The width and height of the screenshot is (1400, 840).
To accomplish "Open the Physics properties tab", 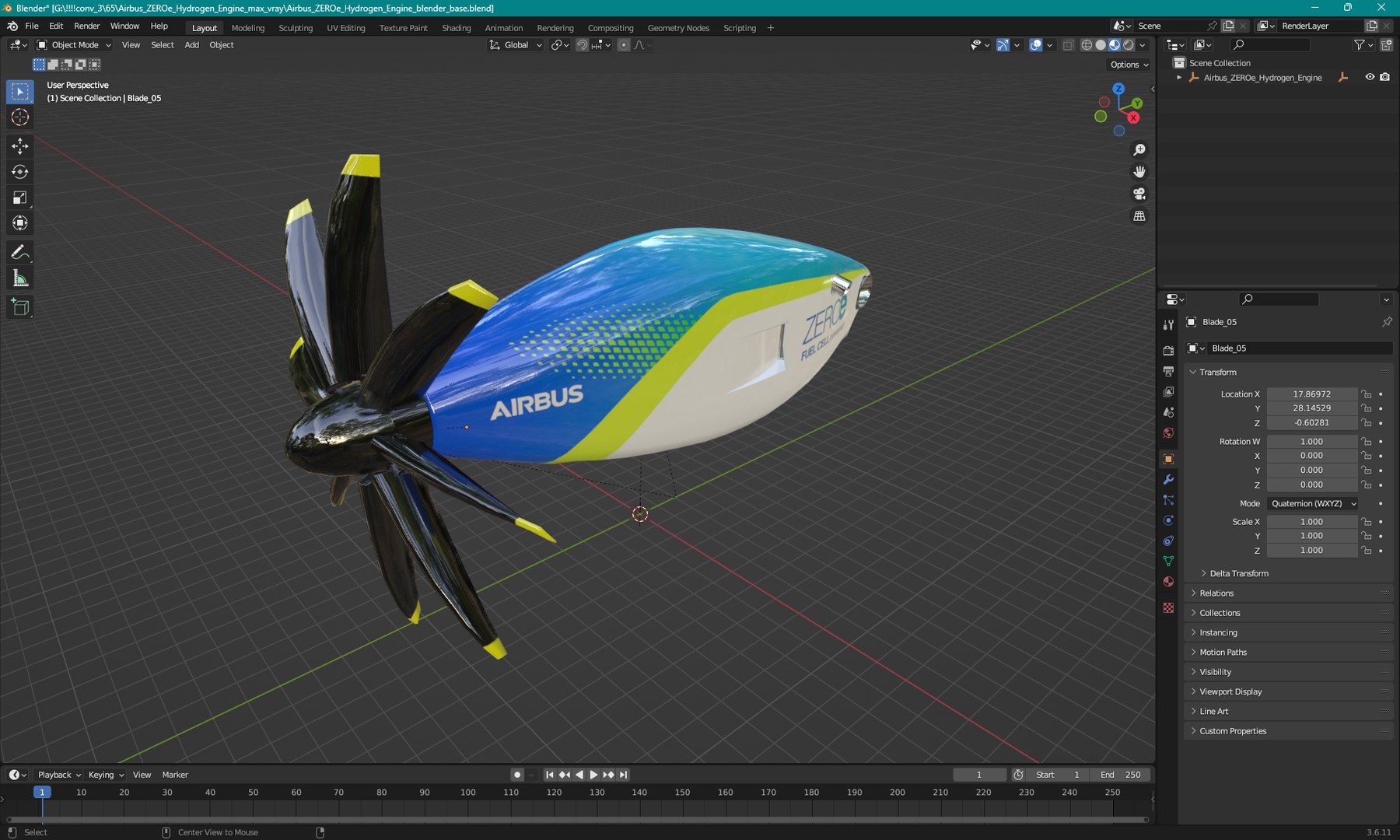I will point(1168,520).
